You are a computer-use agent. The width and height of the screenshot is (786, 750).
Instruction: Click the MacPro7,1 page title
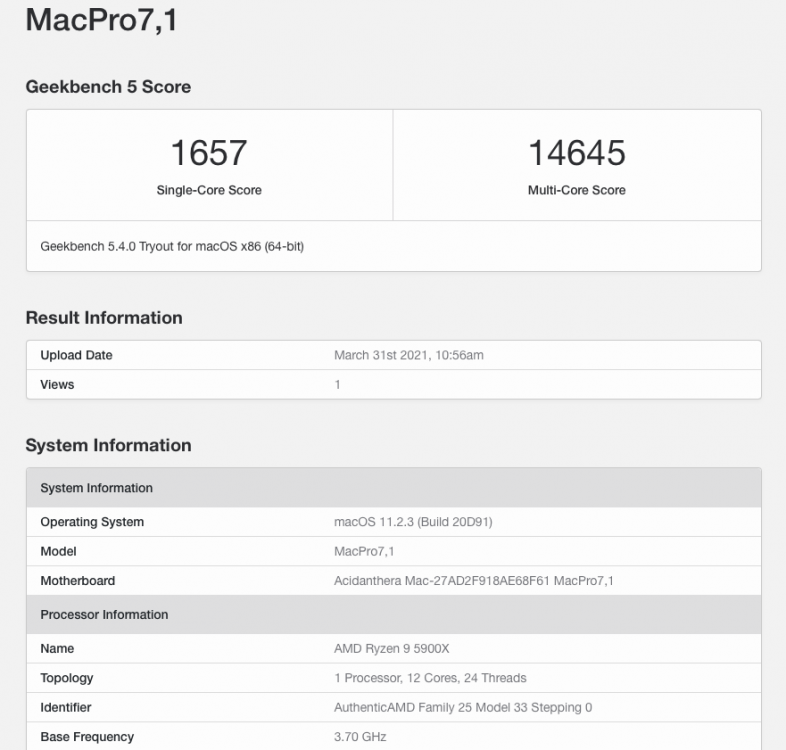101,20
